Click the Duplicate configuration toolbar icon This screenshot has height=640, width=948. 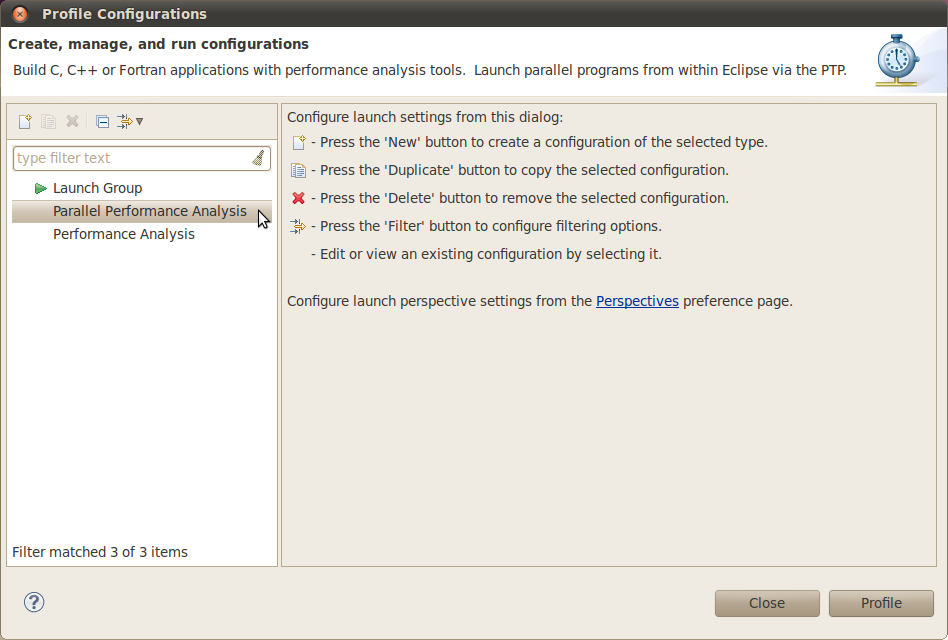48,121
